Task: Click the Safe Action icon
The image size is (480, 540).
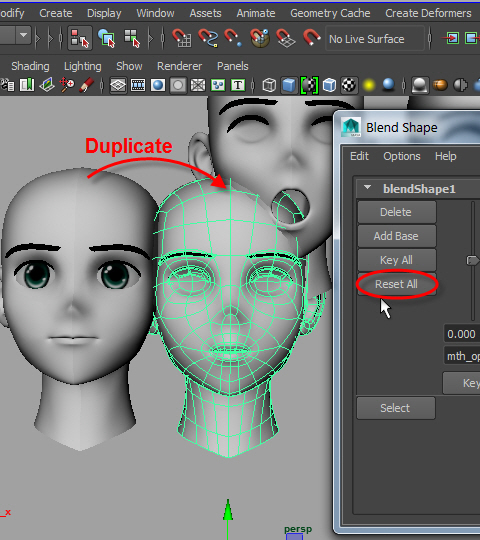Action: point(218,85)
